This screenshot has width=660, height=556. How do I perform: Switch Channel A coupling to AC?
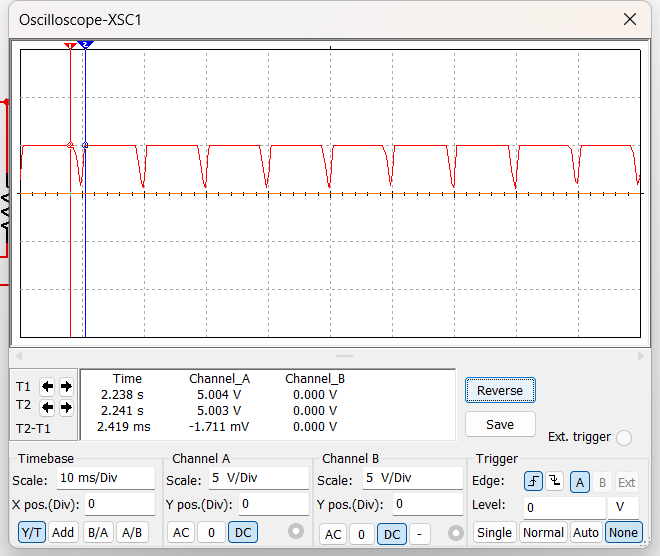[181, 533]
